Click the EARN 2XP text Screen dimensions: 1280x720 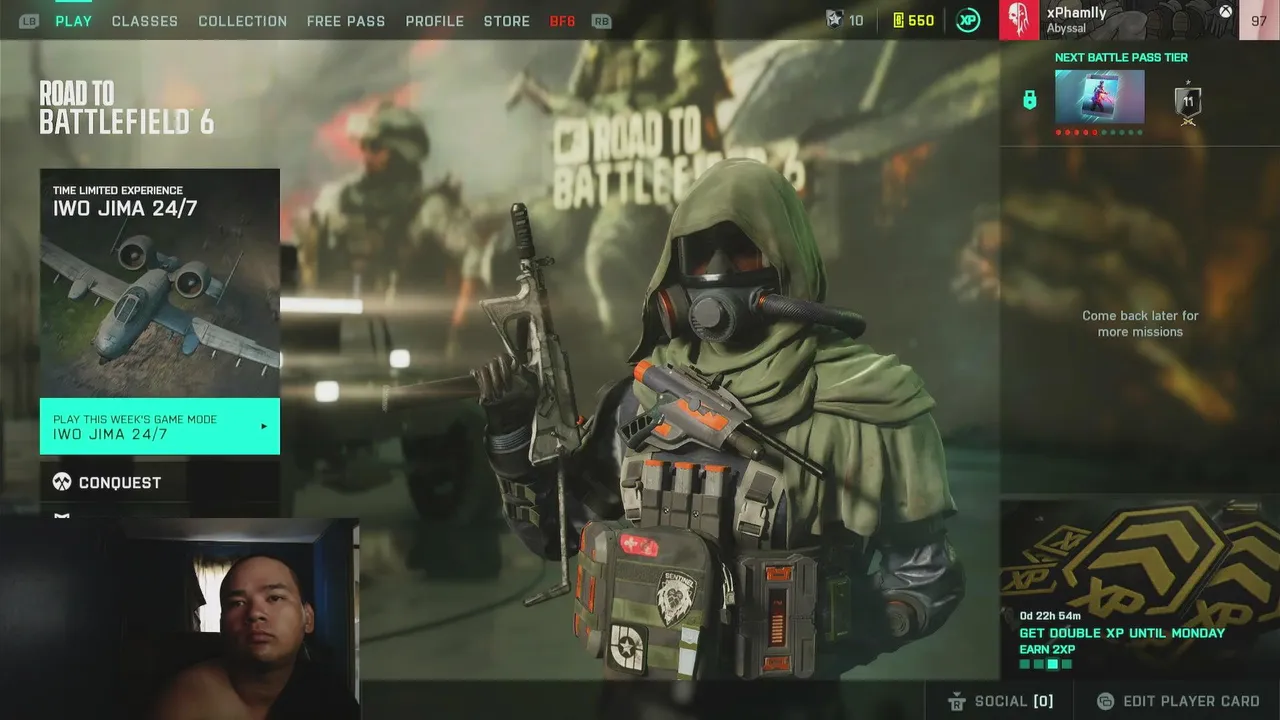coord(1047,650)
